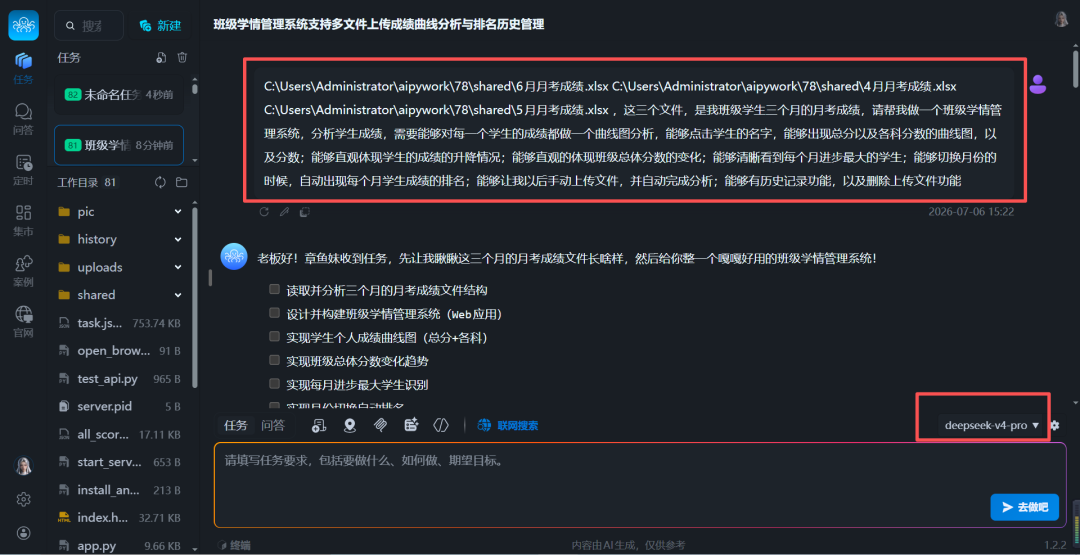Open settings gear in left sidebar
The width and height of the screenshot is (1080, 555).
click(23, 499)
